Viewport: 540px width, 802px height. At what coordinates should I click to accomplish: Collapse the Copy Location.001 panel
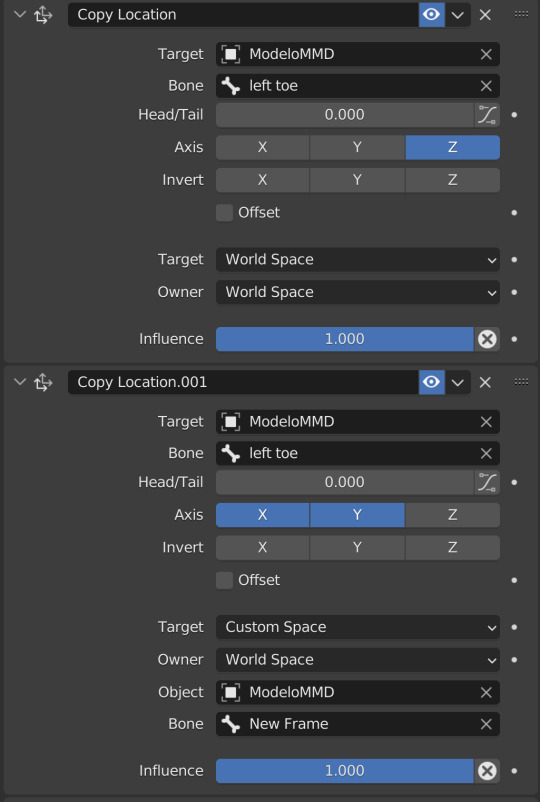(20, 382)
